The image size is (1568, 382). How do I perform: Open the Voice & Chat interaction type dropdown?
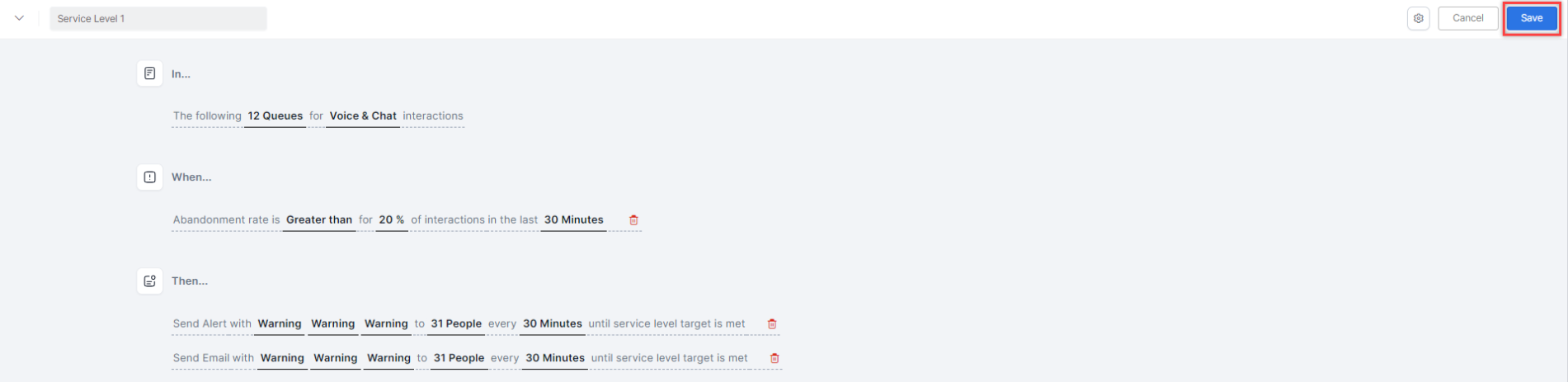coord(363,116)
